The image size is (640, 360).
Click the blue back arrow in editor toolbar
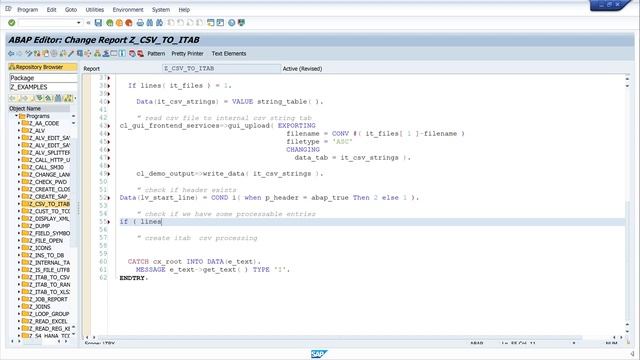tap(11, 53)
